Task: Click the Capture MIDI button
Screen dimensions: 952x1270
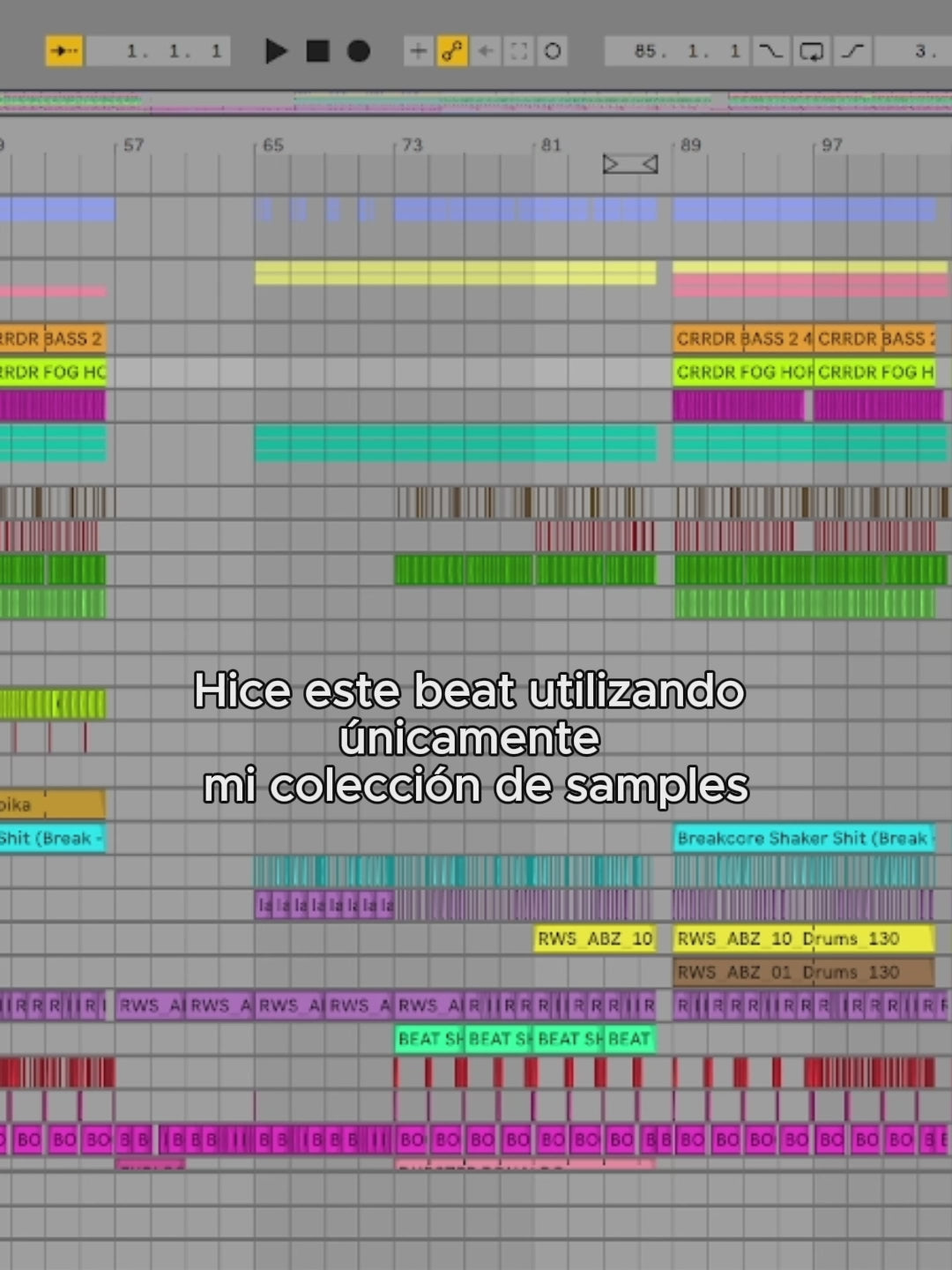Action: tap(519, 51)
